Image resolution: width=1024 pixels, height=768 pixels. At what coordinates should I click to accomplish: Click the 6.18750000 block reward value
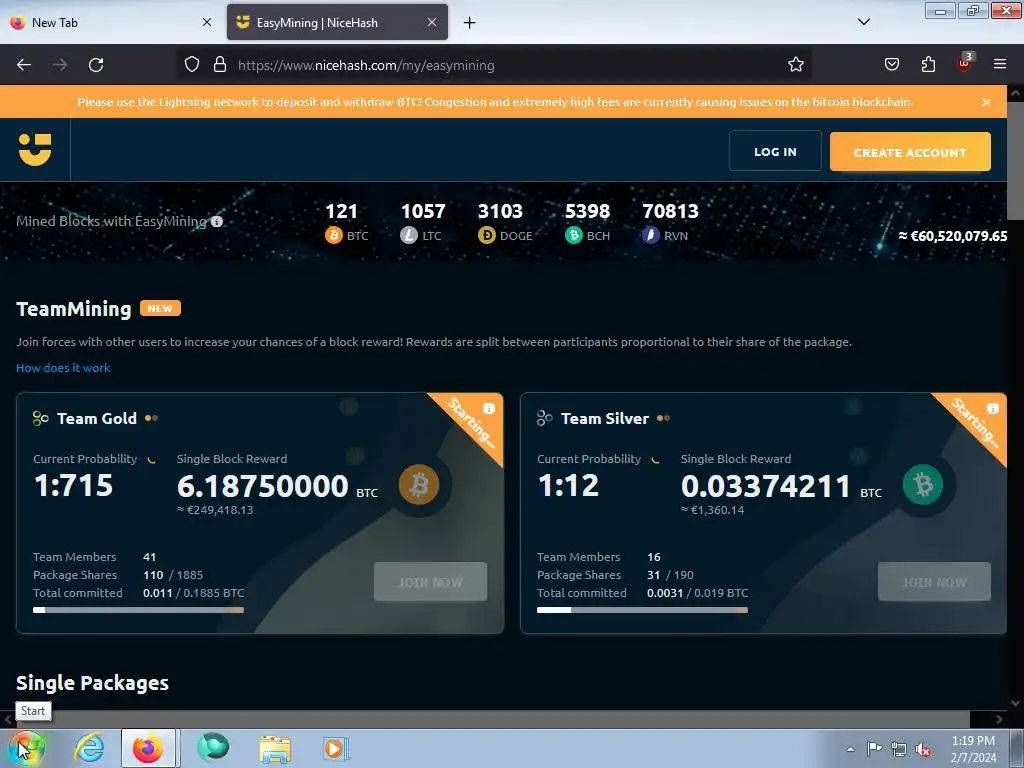263,486
